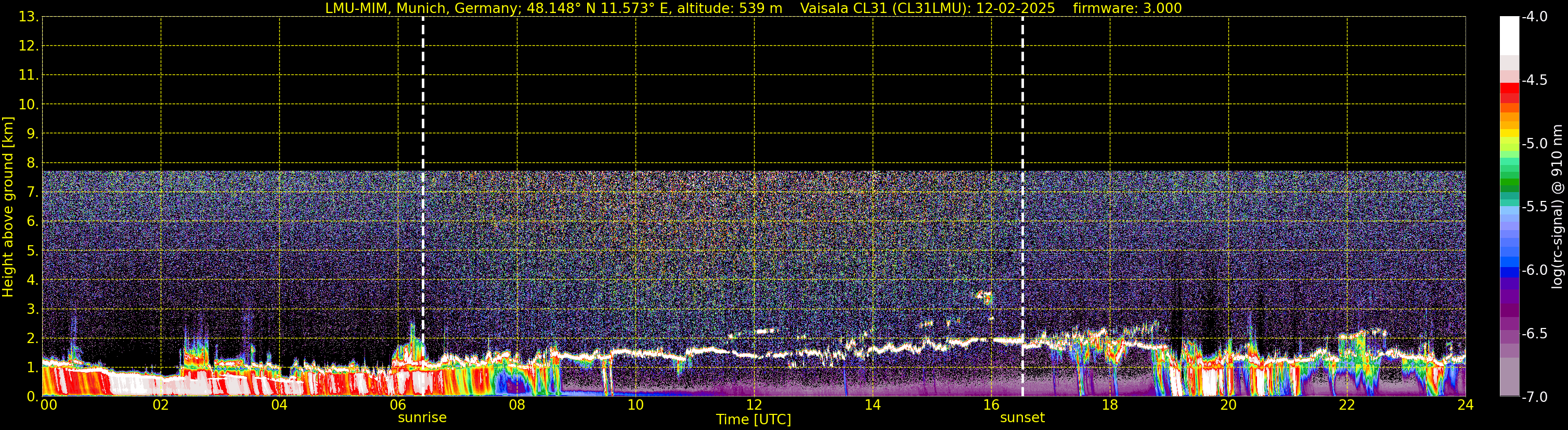Pick the red colorbar band near -4.5
1568x430 pixels.
(x=1509, y=87)
